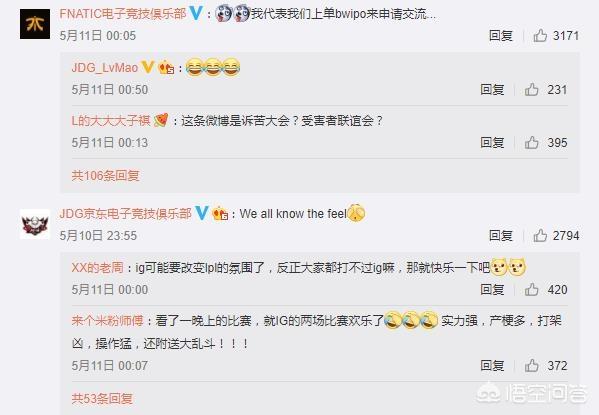Image resolution: width=599 pixels, height=415 pixels.
Task: Reply to JDG_LvMao's comment
Action: [492, 89]
